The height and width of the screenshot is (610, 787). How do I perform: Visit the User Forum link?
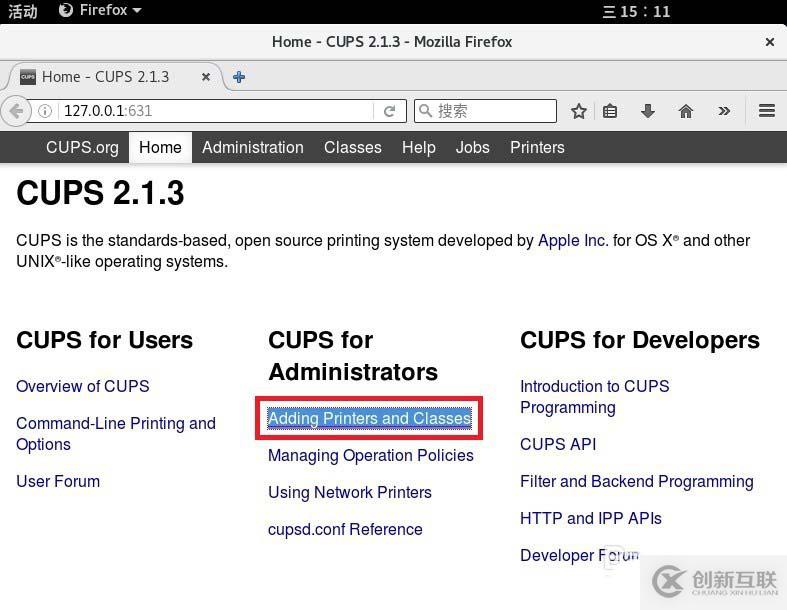click(x=58, y=481)
